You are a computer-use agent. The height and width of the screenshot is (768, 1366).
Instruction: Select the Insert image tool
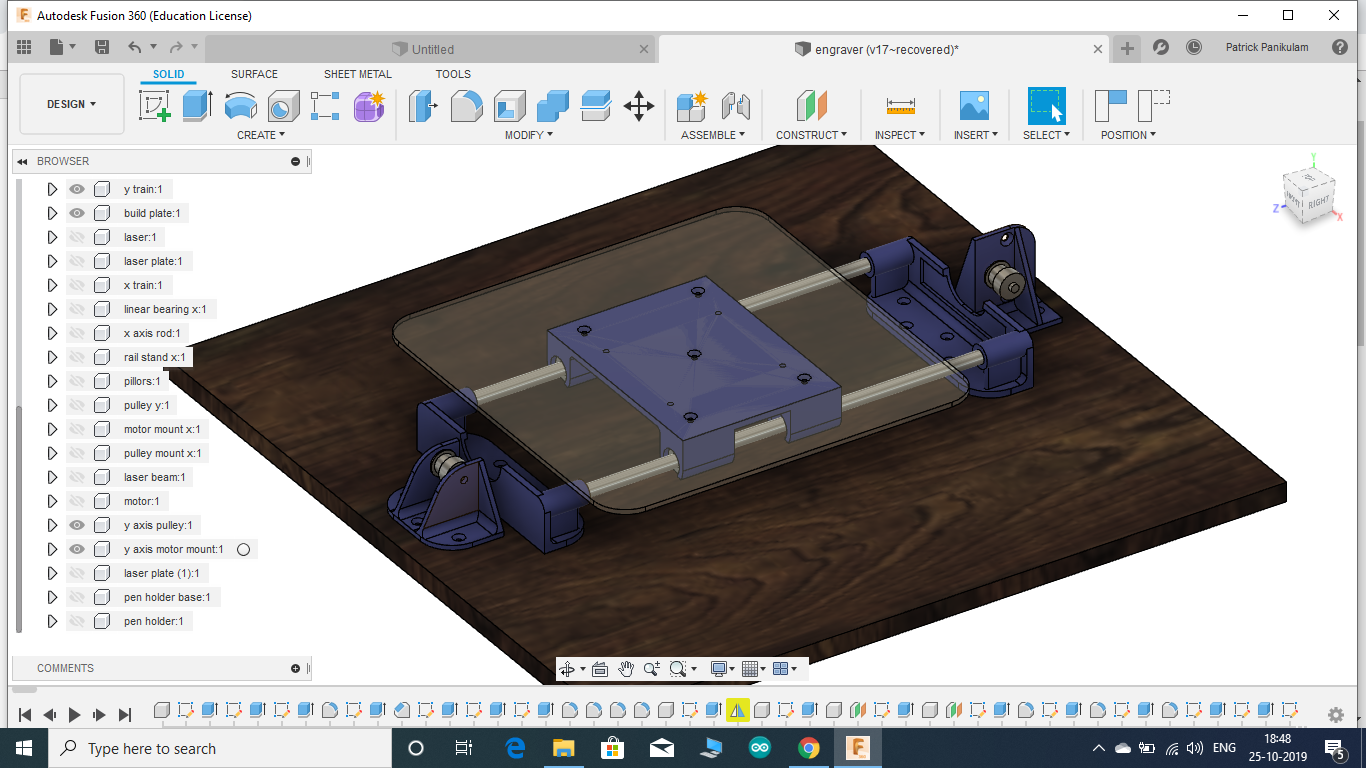pyautogui.click(x=973, y=105)
